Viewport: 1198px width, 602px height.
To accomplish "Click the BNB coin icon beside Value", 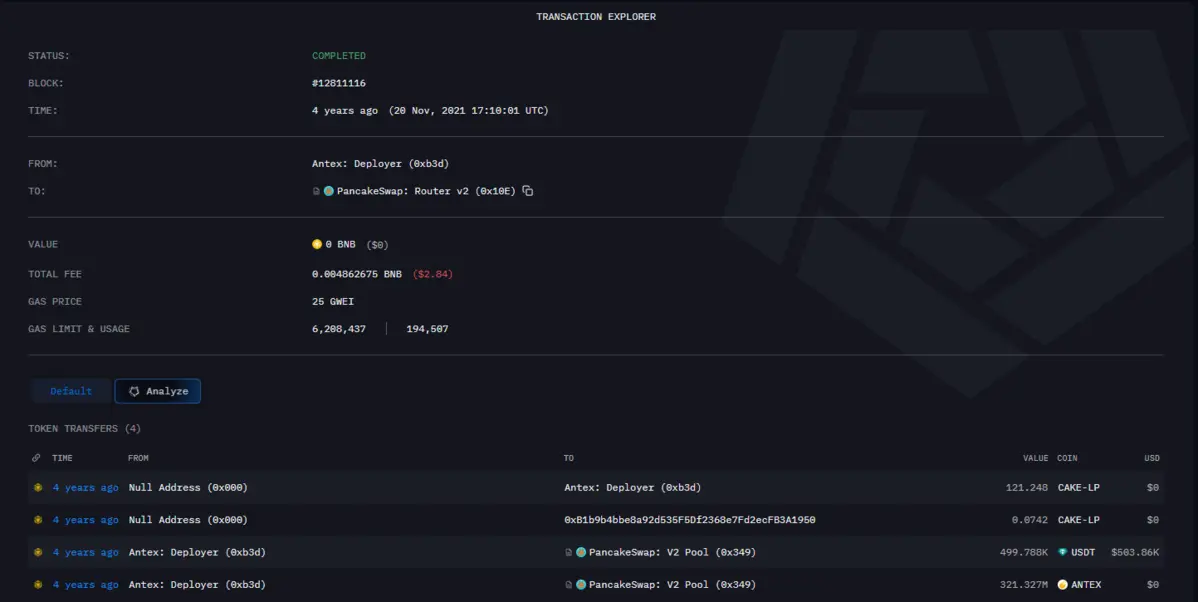I will tap(317, 244).
